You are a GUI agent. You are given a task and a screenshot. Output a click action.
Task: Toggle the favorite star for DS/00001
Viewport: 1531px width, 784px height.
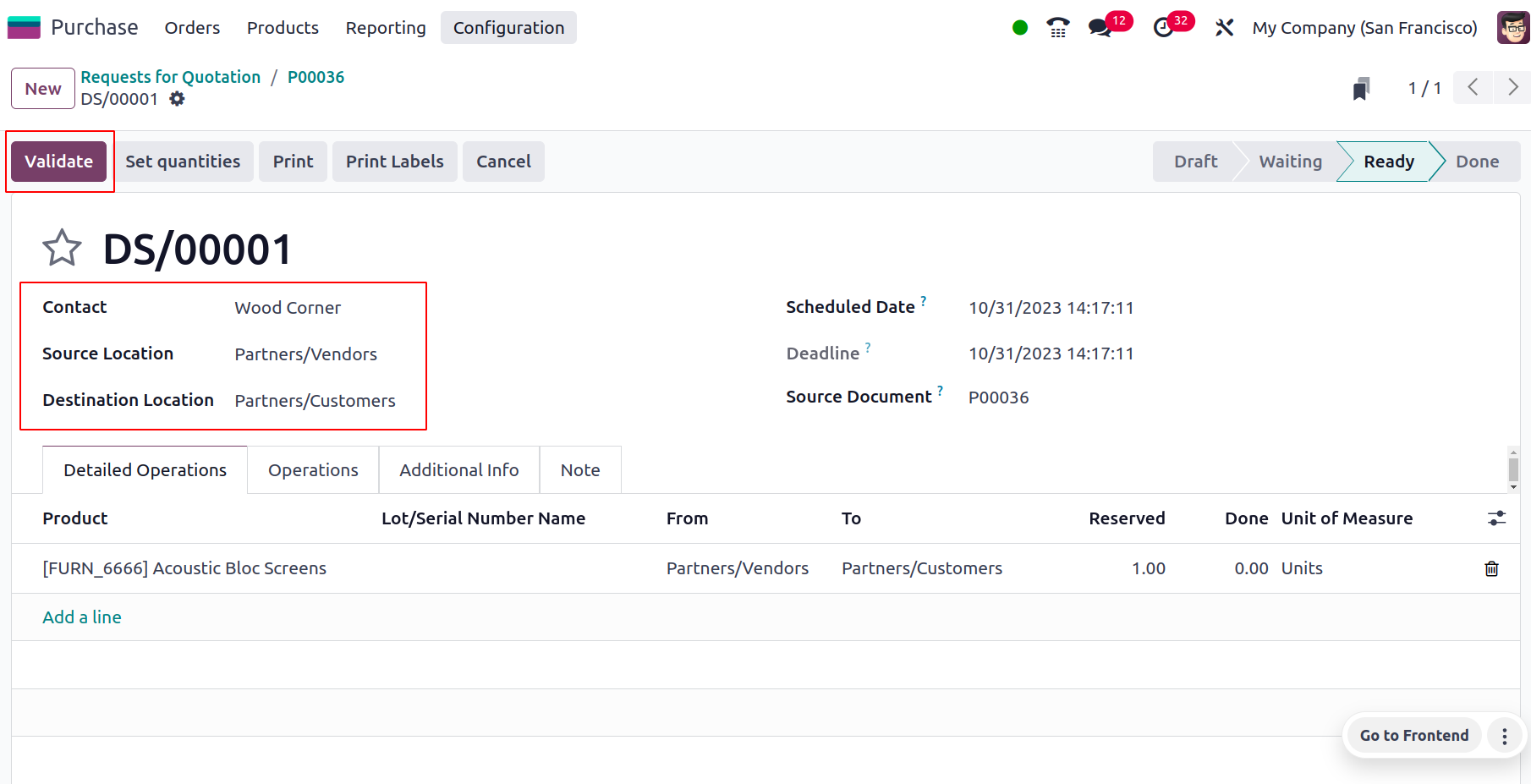pos(62,249)
